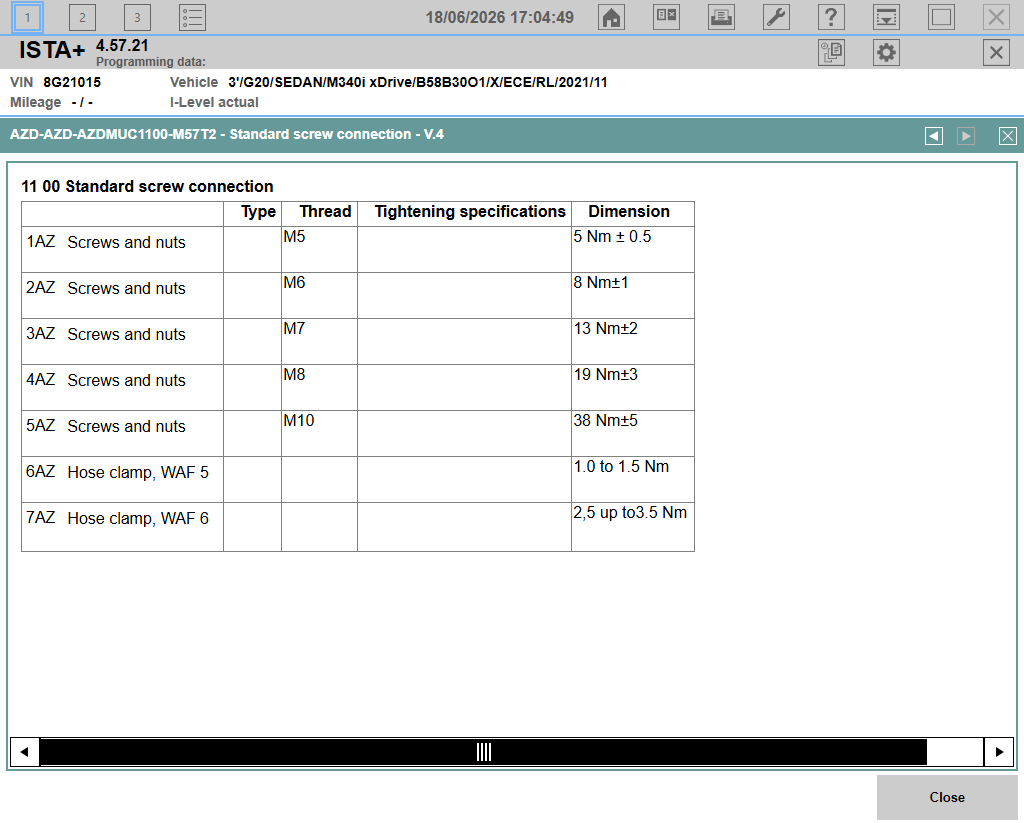The height and width of the screenshot is (823, 1024).
Task: Select the 6AZ Hose clamp, WAF 5 row
Action: tap(358, 479)
